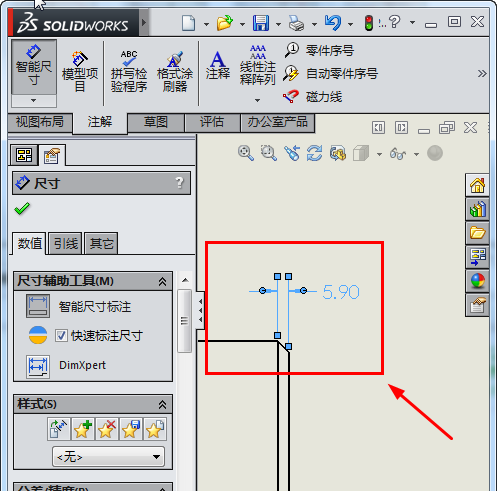Open the Display Style dropdown arrow
The height and width of the screenshot is (491, 497).
(x=379, y=154)
